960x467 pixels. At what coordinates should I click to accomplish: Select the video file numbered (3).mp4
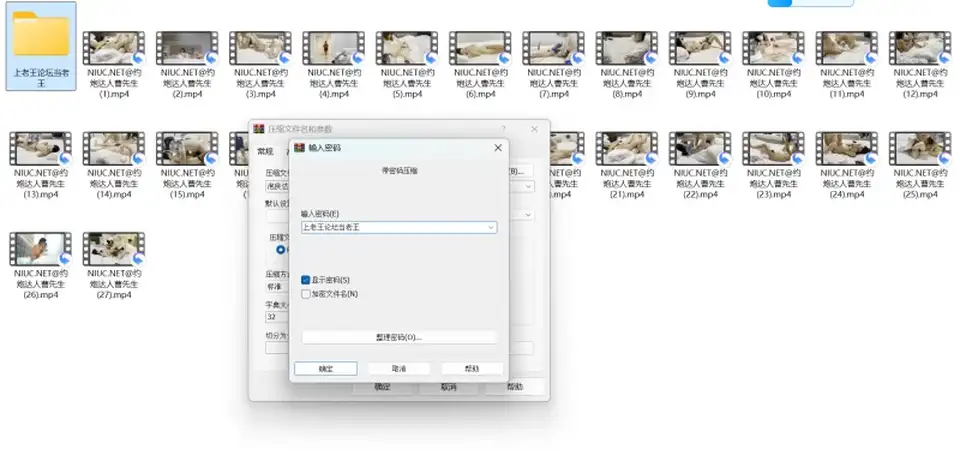[x=261, y=65]
